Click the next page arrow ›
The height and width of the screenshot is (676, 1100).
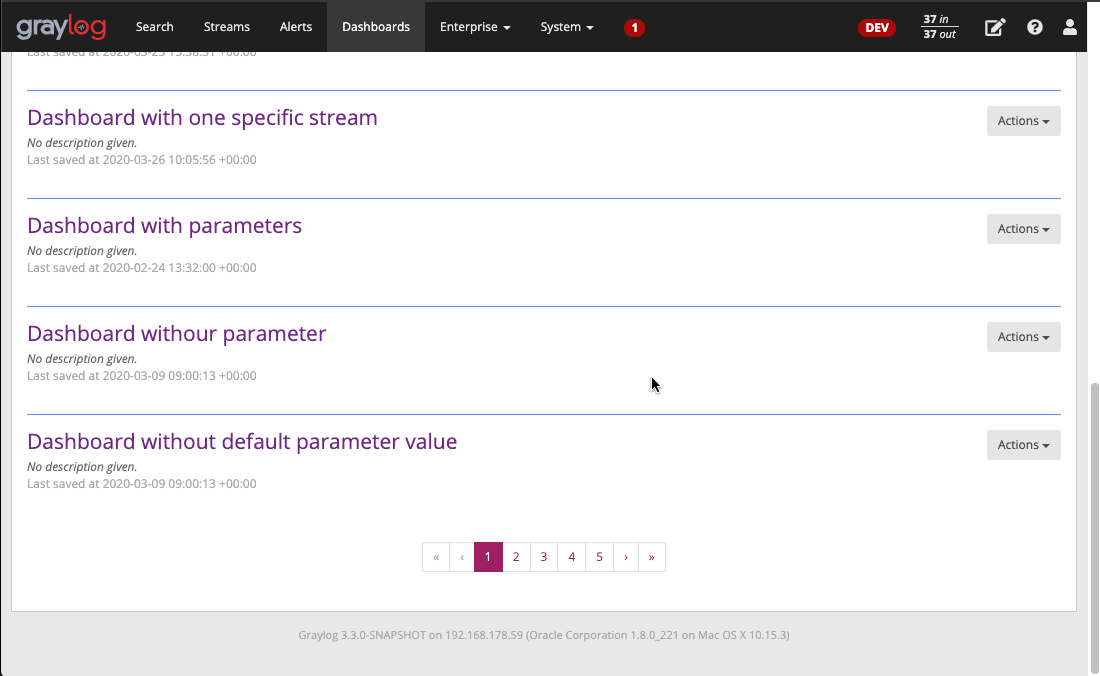(x=625, y=557)
